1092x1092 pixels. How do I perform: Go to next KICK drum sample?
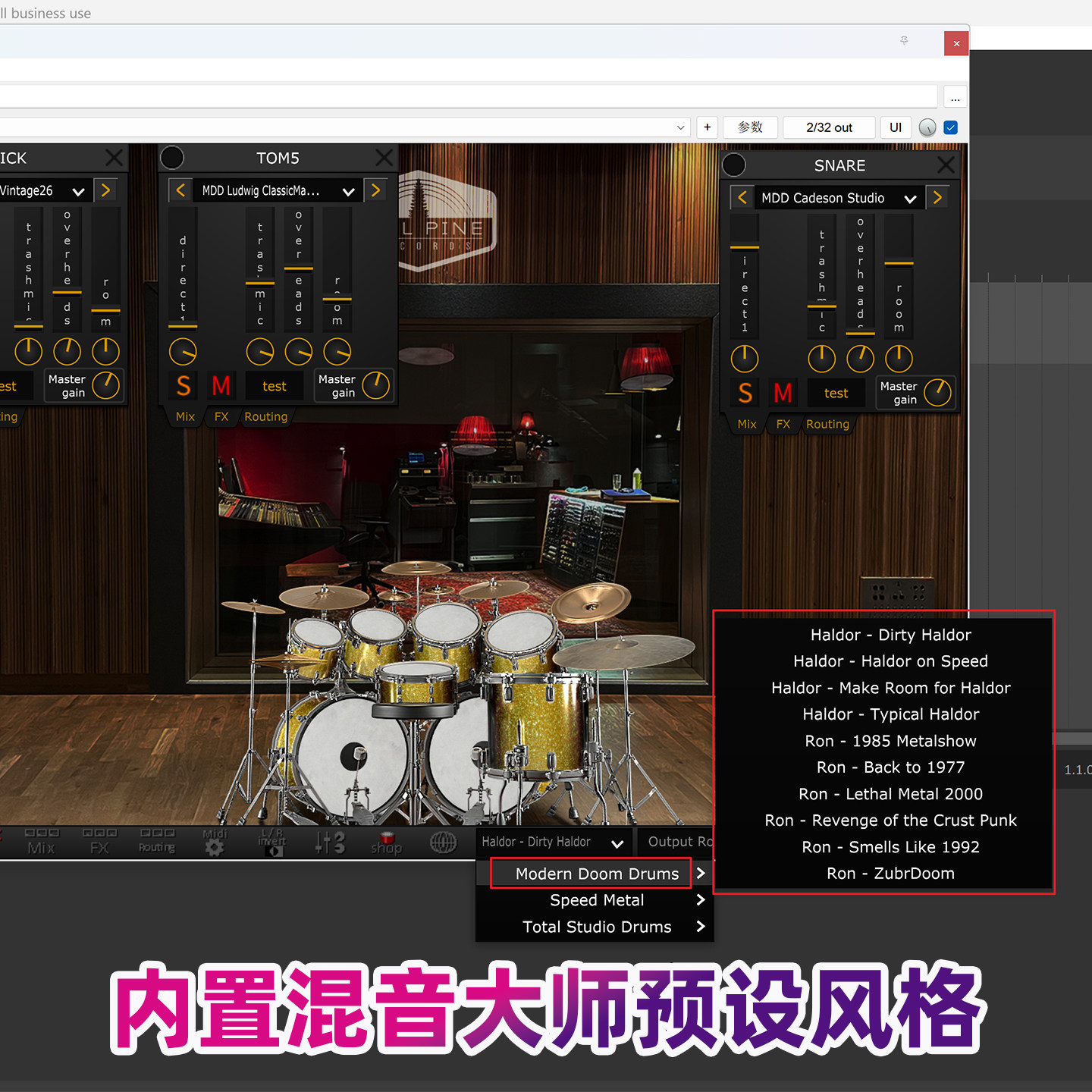tap(105, 190)
